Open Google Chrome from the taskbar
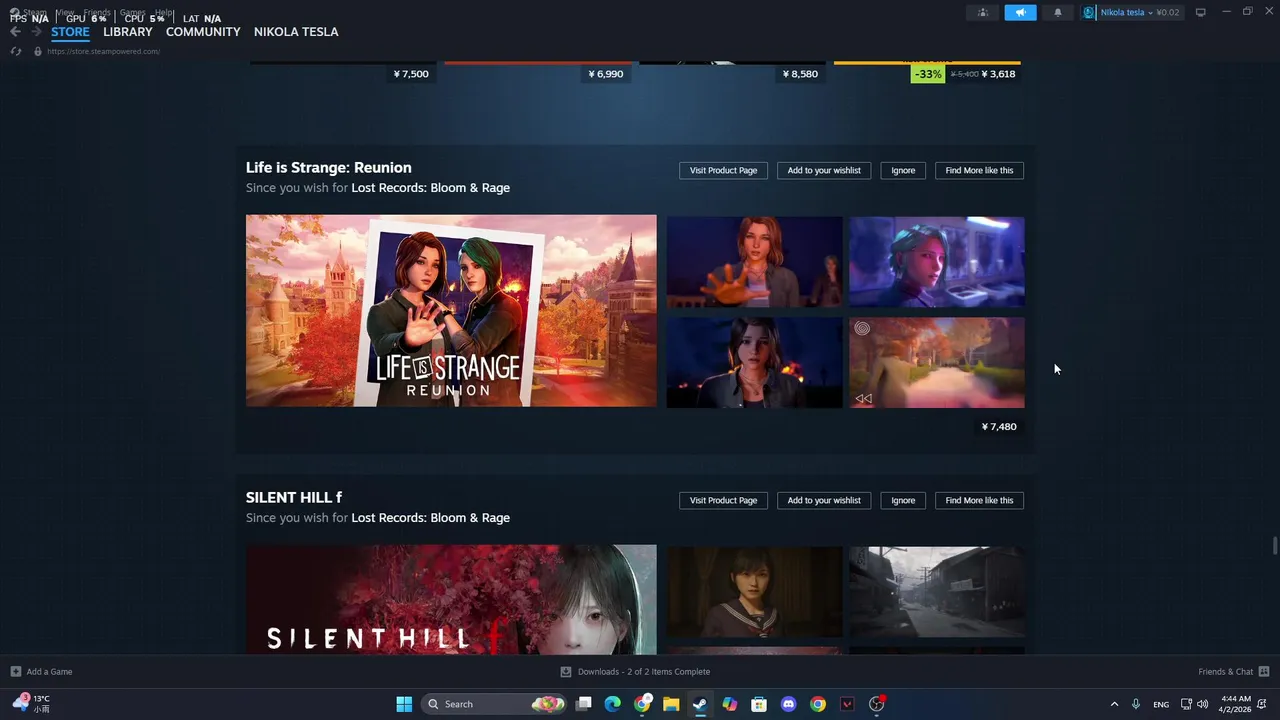 pos(818,704)
